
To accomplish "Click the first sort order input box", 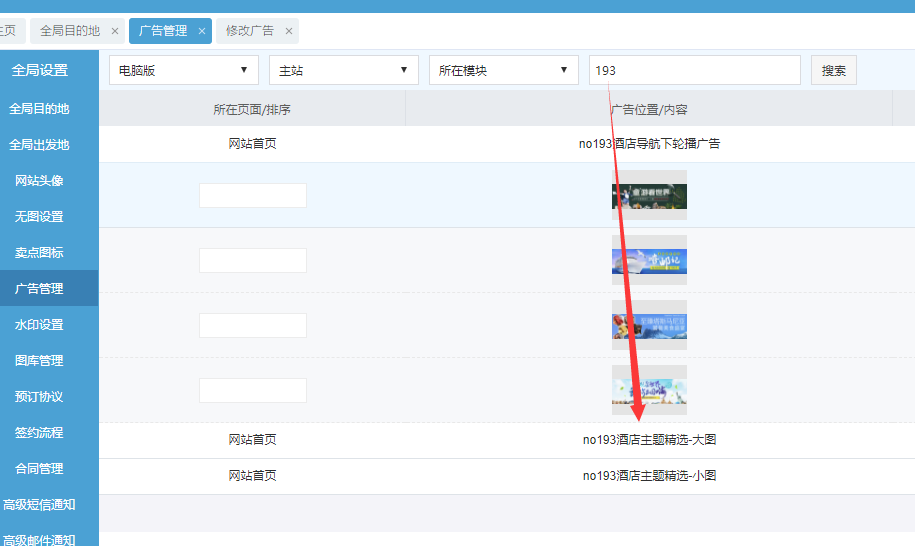I will click(x=252, y=195).
